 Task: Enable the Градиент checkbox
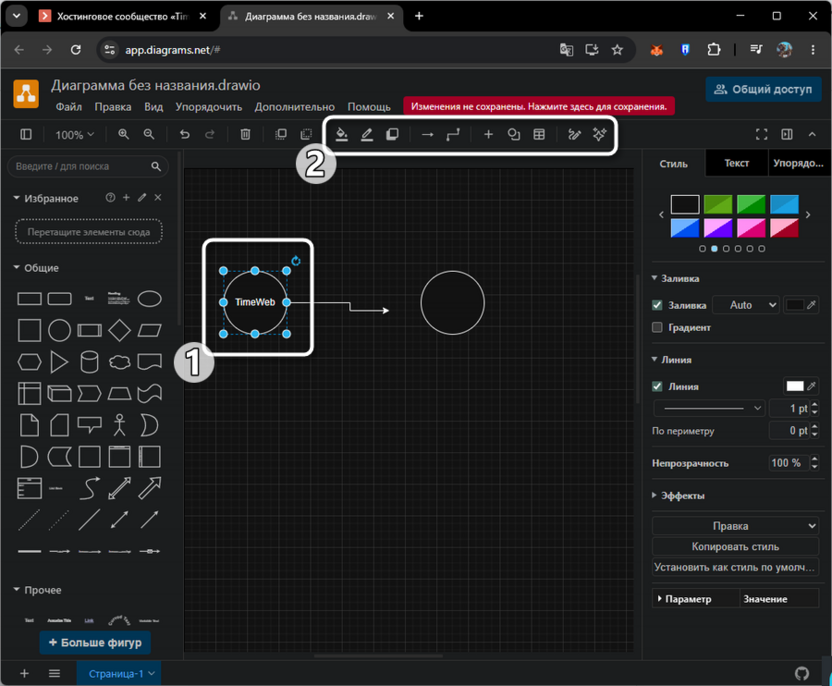click(657, 327)
